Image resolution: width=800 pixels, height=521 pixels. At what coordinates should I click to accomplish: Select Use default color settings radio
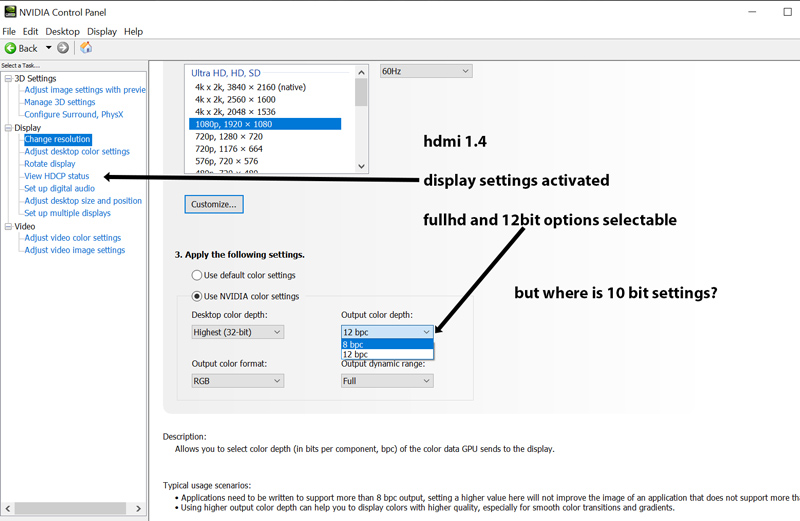tap(196, 275)
